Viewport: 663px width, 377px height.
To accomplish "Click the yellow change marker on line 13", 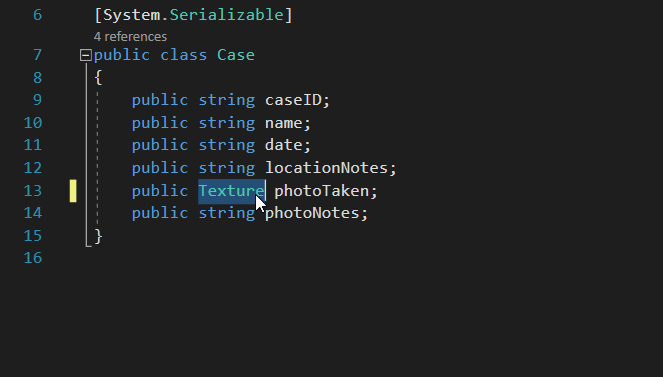I will pos(73,191).
